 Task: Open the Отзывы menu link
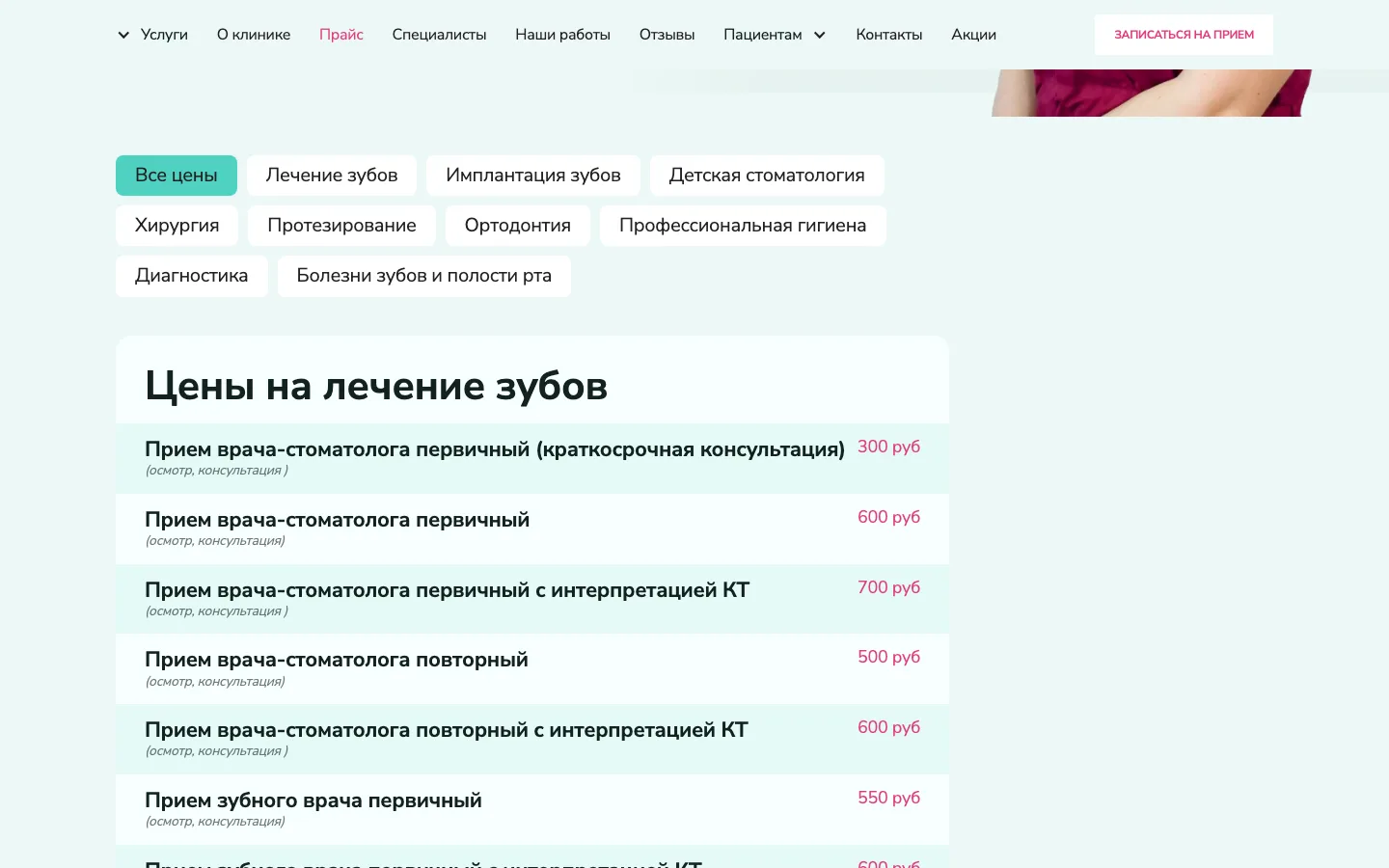click(667, 35)
